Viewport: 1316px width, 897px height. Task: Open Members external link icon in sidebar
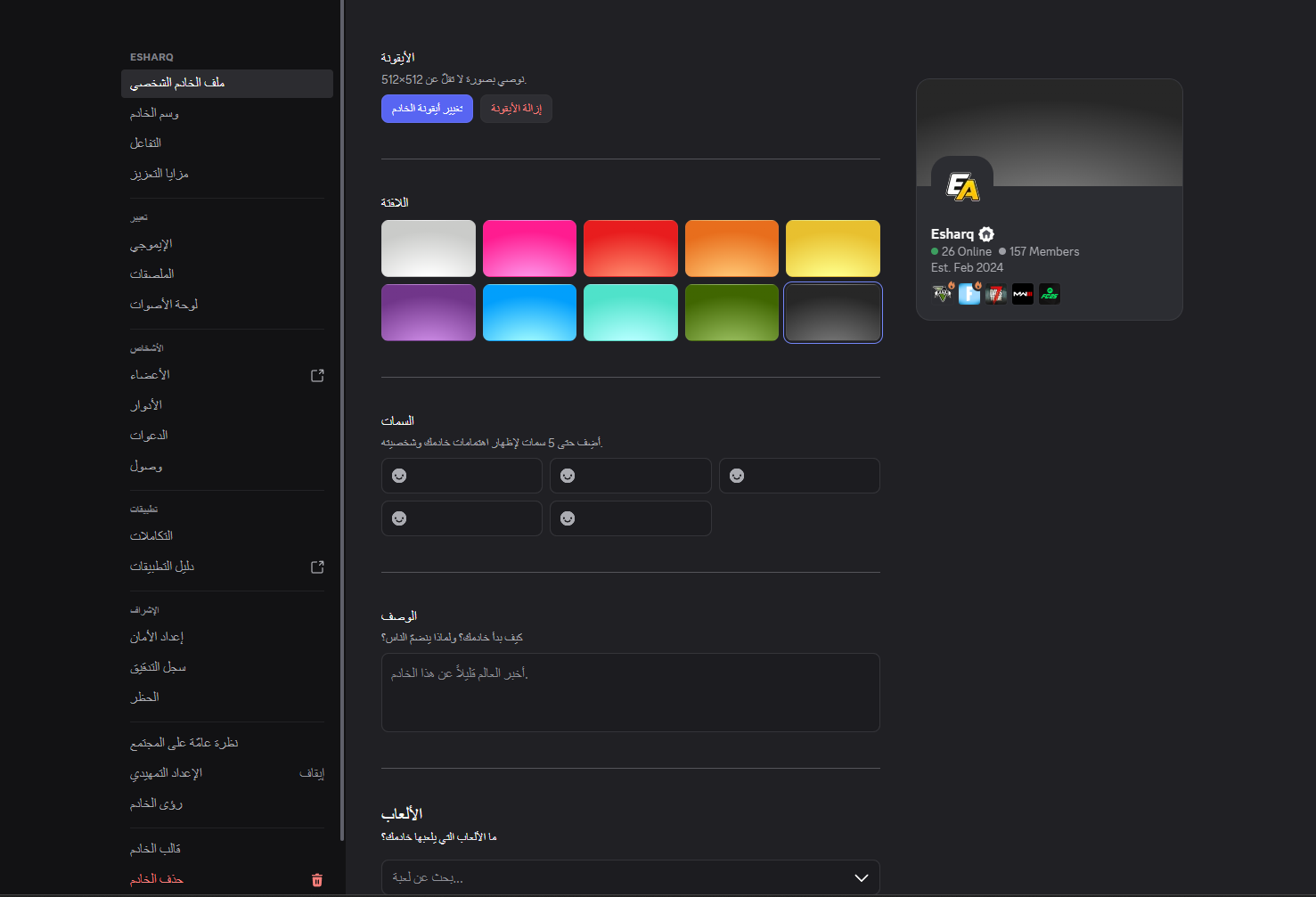(317, 376)
